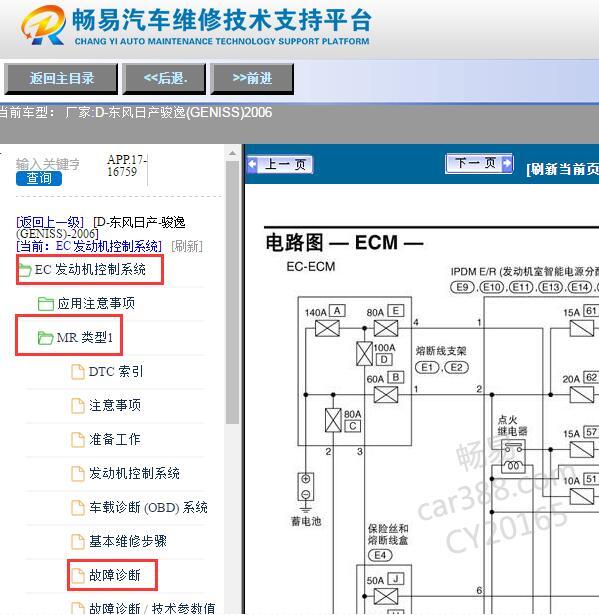Open the 注意事项 document
The width and height of the screenshot is (599, 615).
[x=115, y=406]
